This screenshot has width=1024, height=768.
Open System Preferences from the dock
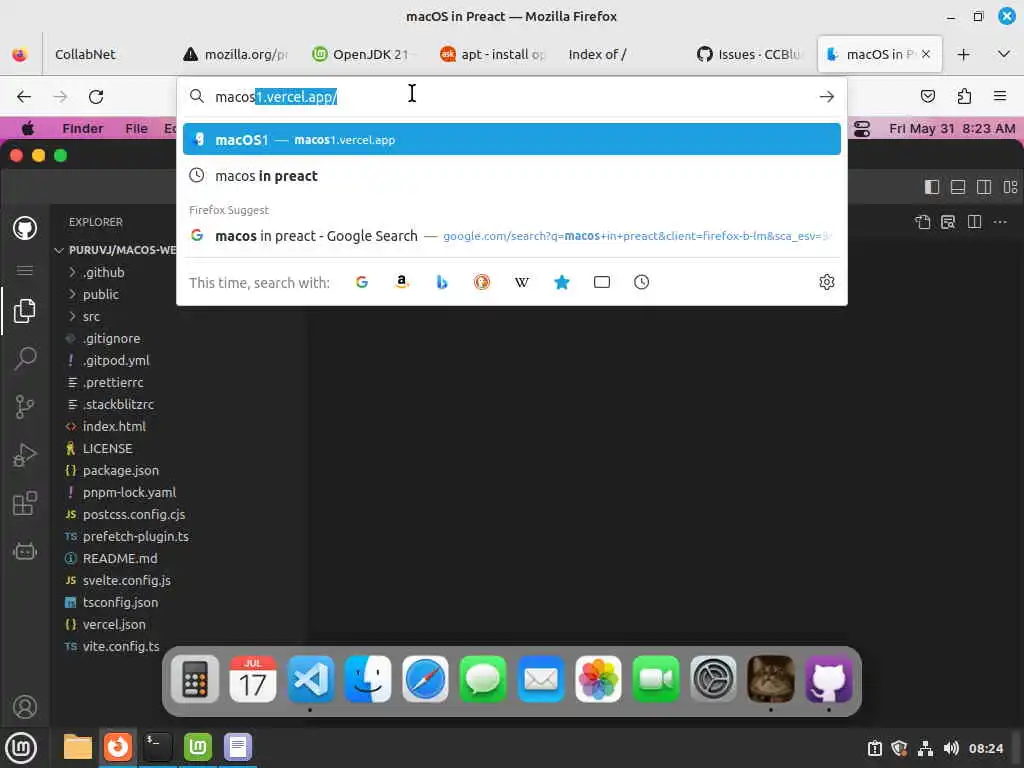click(713, 679)
